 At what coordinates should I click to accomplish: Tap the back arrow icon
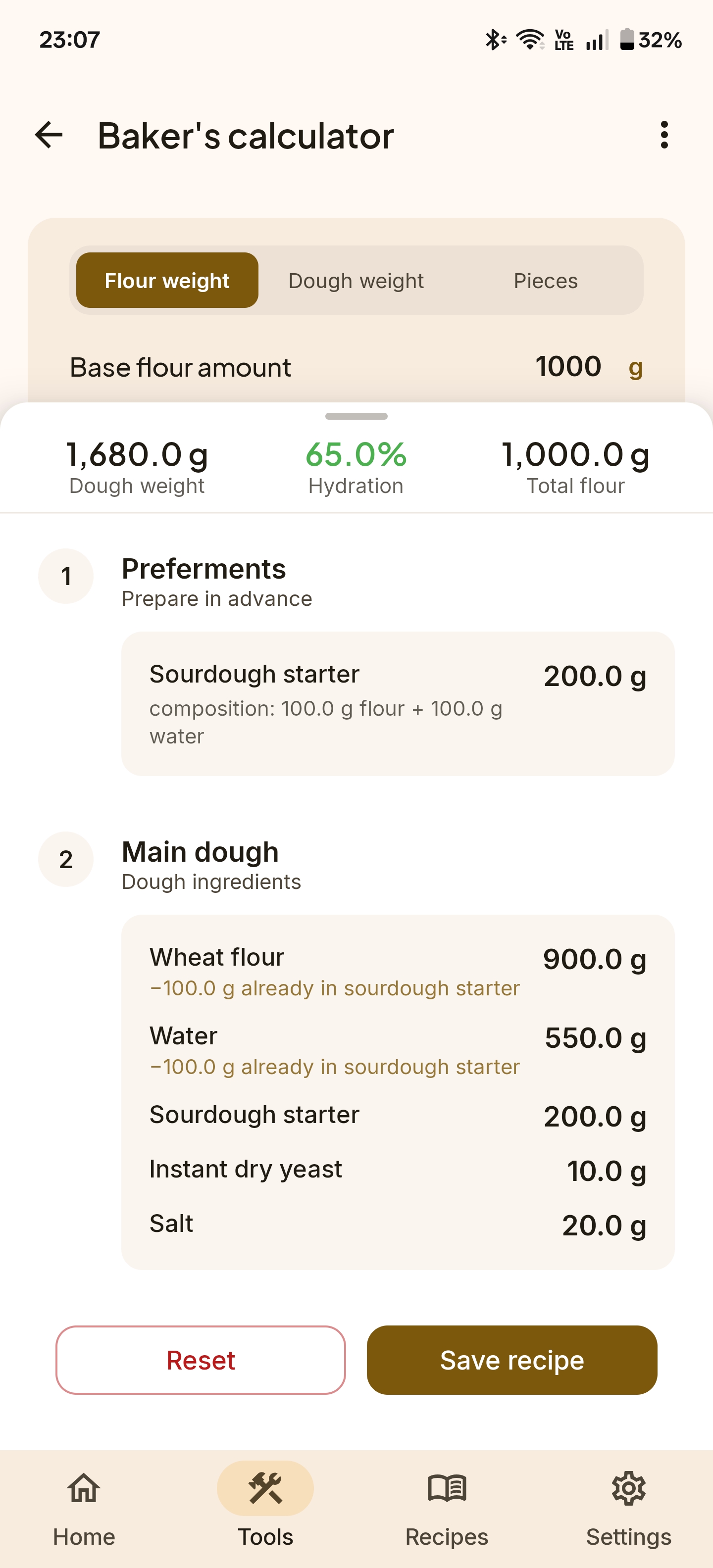[50, 135]
